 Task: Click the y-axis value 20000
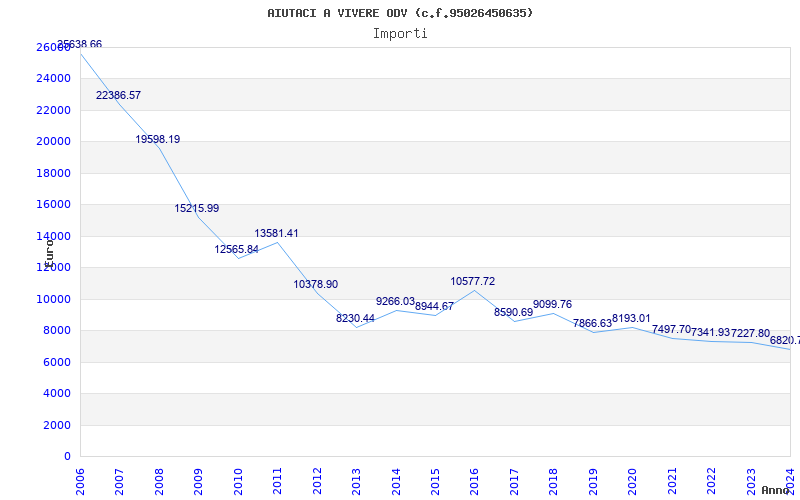(x=53, y=141)
